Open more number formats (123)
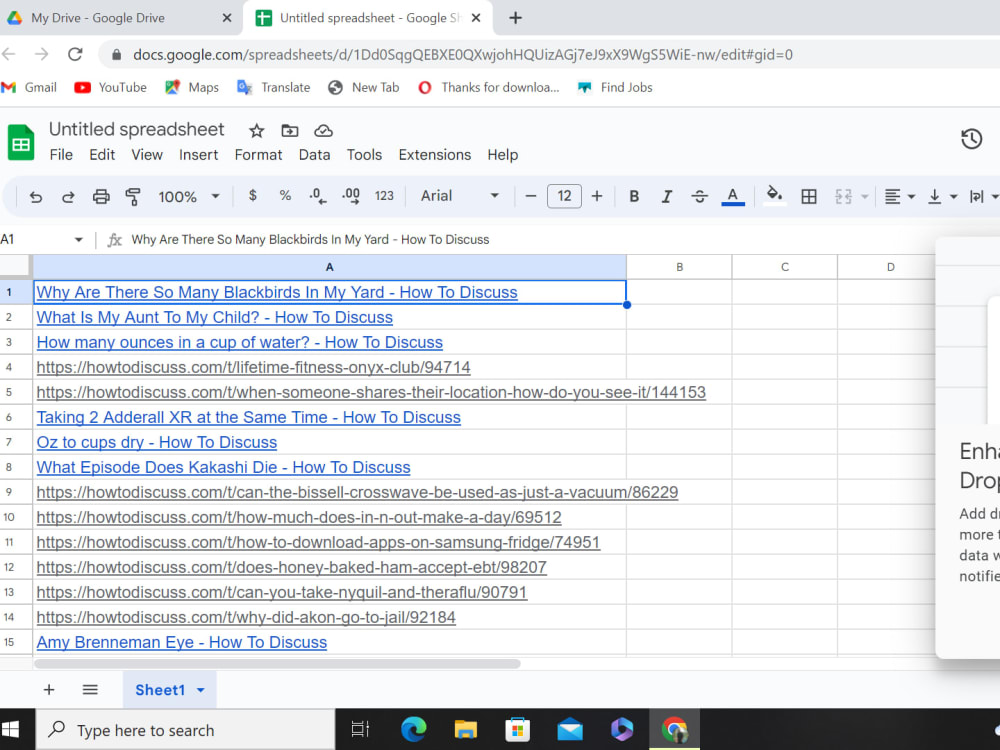The height and width of the screenshot is (750, 1000). tap(384, 196)
